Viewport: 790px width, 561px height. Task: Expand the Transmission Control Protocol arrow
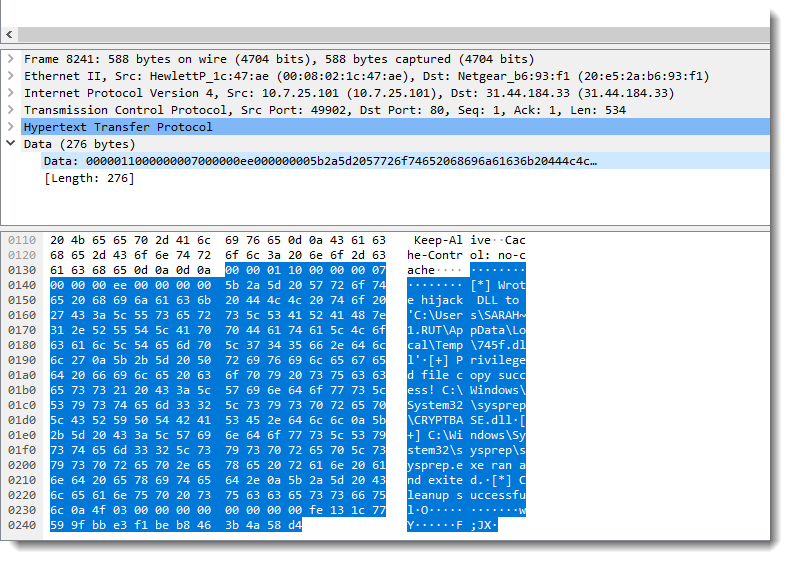pyautogui.click(x=11, y=110)
